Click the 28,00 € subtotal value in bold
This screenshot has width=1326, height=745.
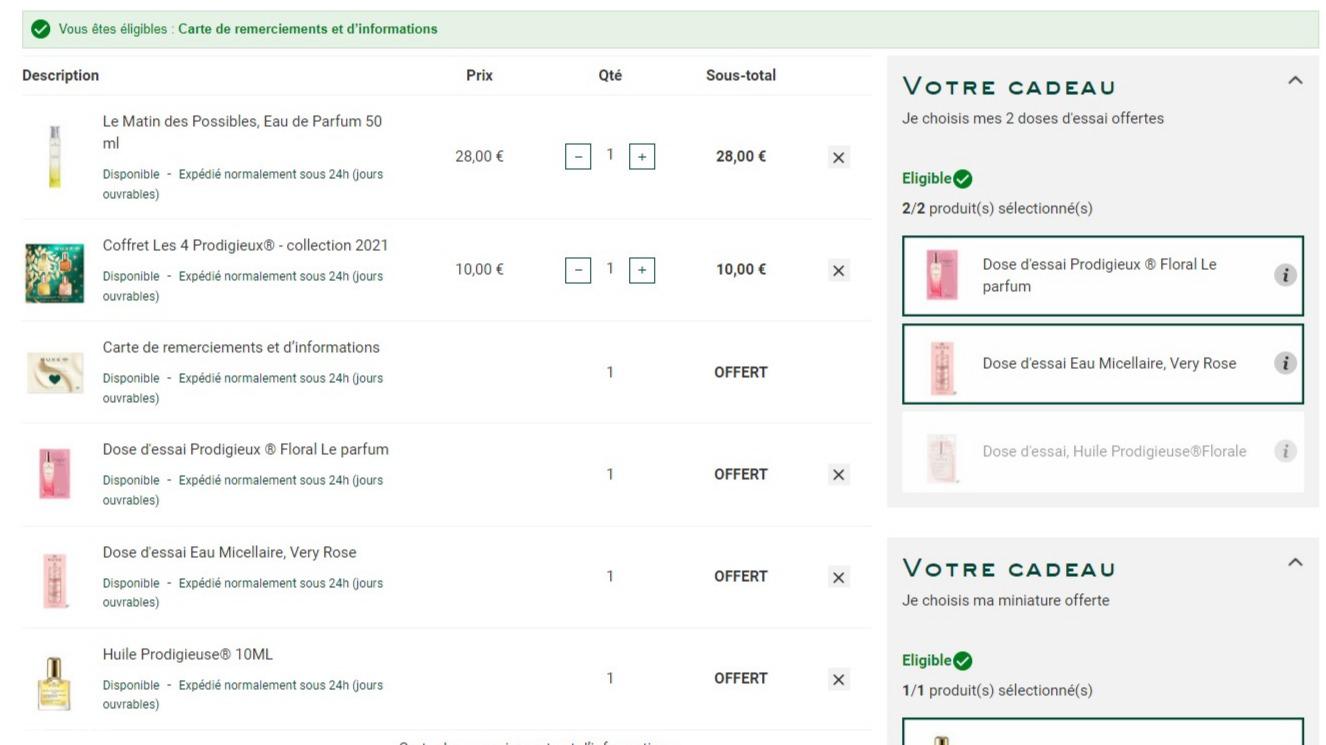[741, 157]
